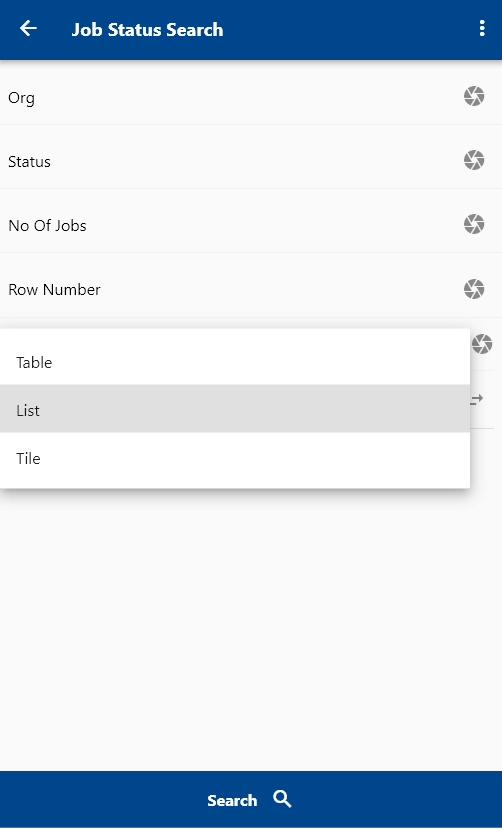Click the magnifier icon in bottom bar
Screen dimensions: 502x829
click(x=282, y=799)
